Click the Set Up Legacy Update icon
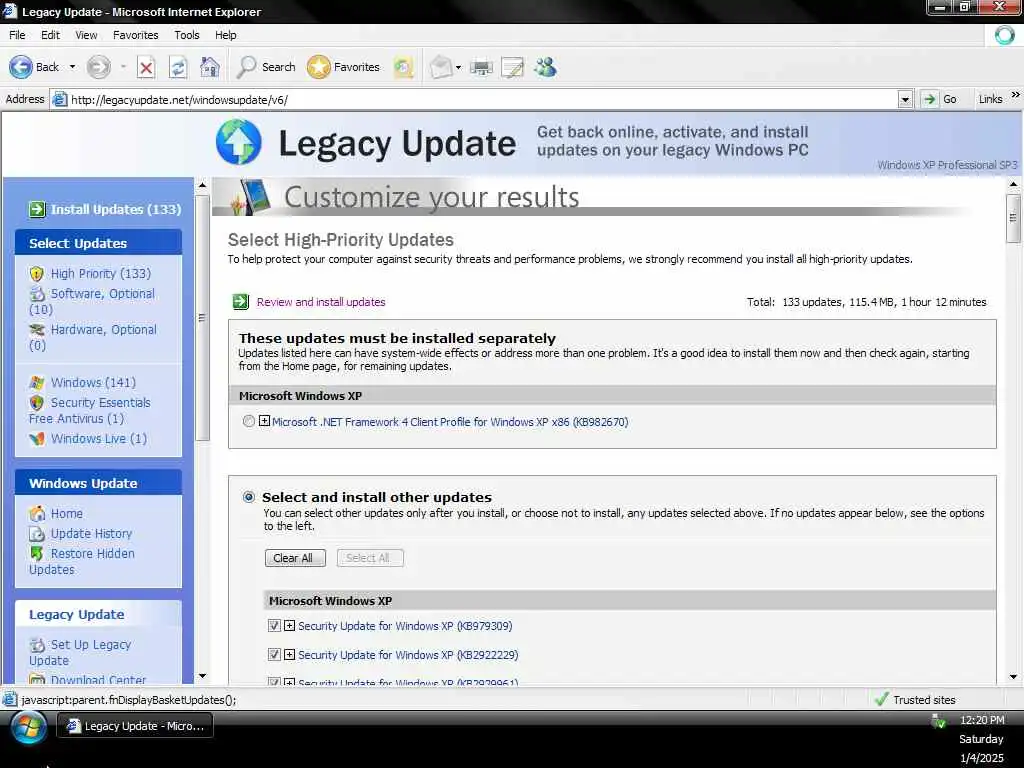This screenshot has height=768, width=1024. tap(37, 645)
